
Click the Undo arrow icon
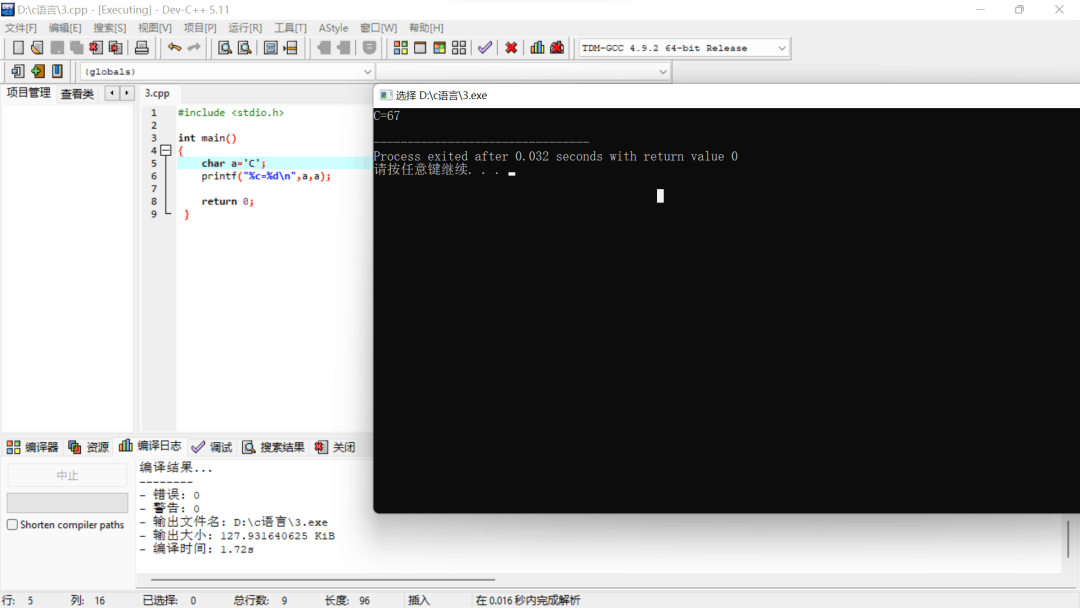(x=174, y=48)
